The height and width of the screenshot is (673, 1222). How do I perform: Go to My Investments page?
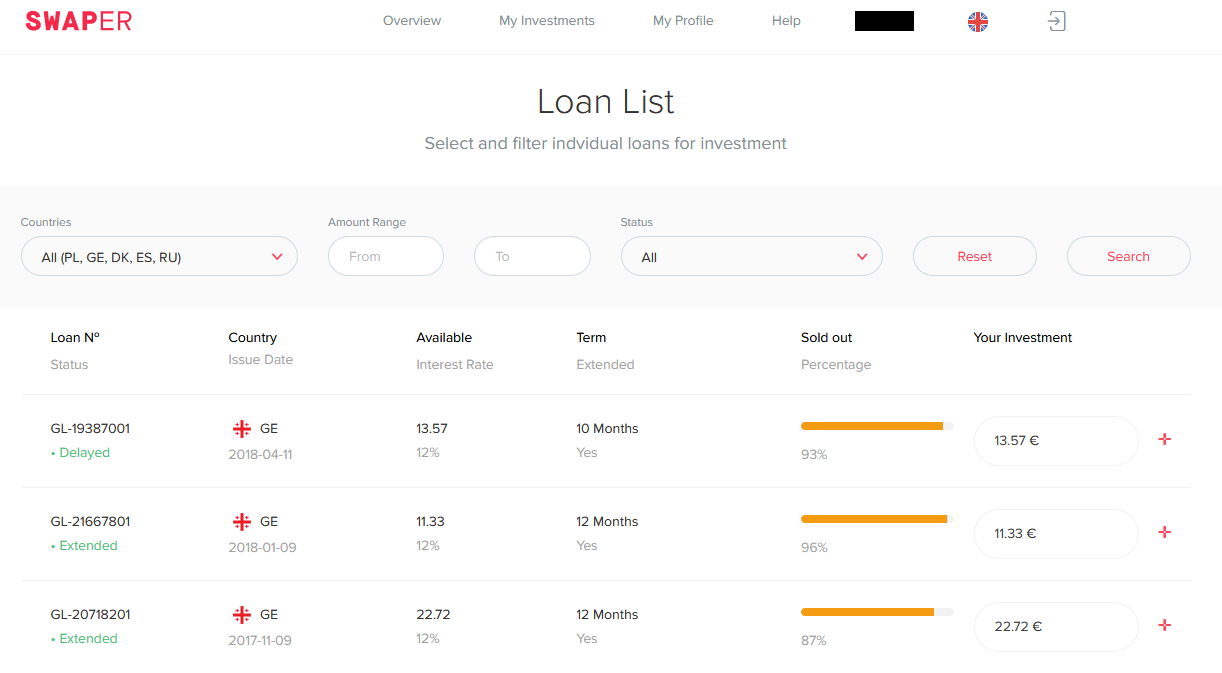coord(546,21)
